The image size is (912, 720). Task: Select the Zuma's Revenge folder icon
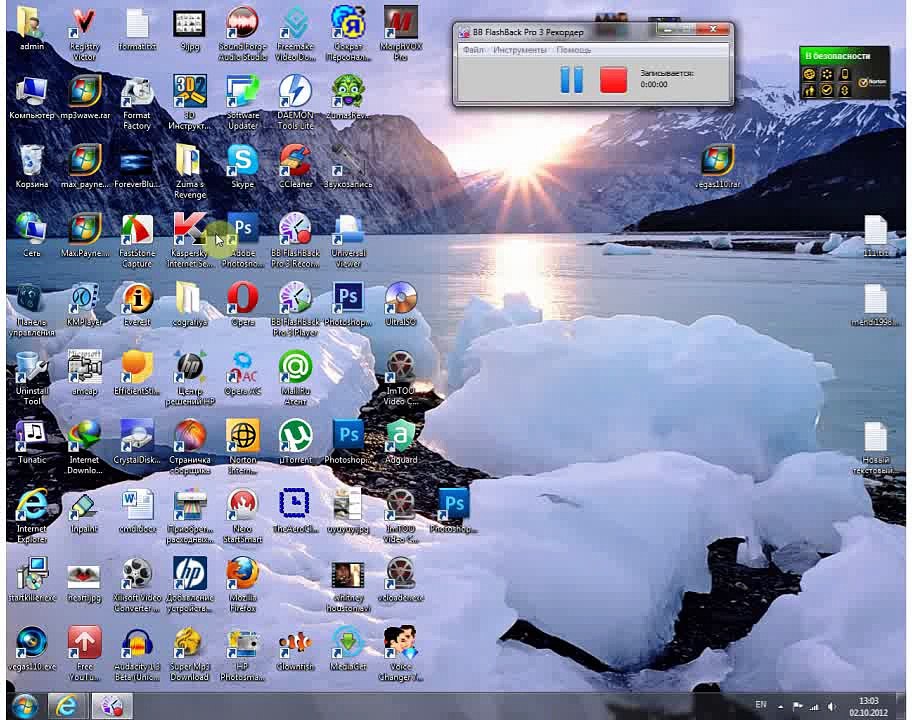click(x=189, y=172)
